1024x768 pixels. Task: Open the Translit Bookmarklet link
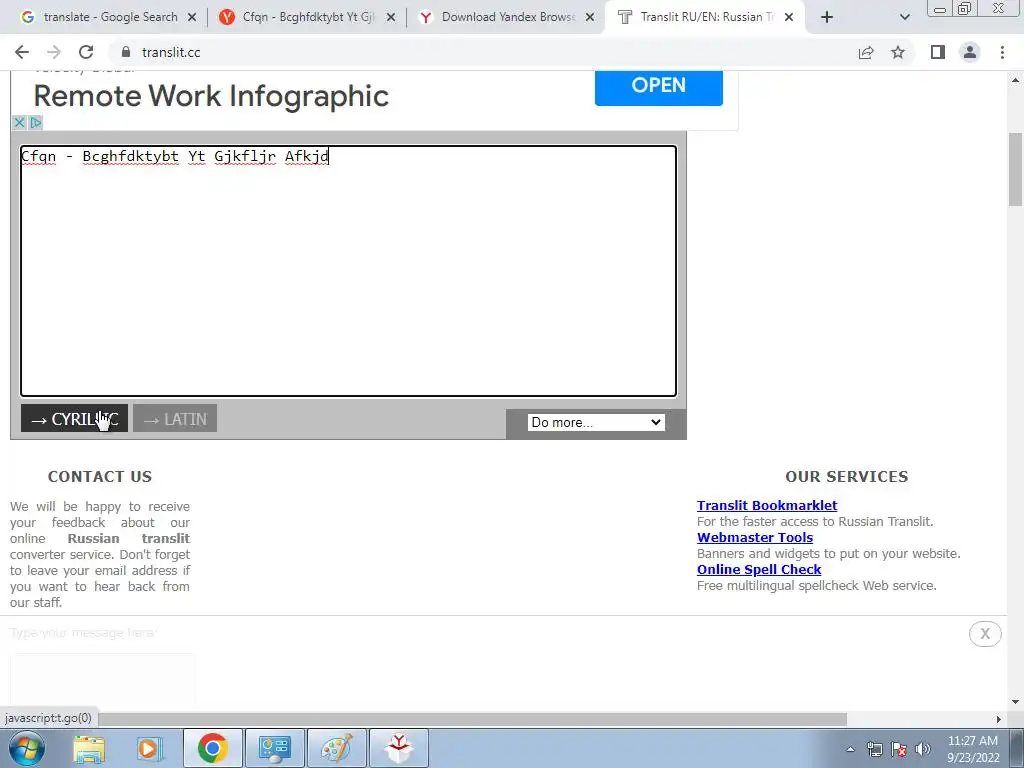click(x=767, y=505)
